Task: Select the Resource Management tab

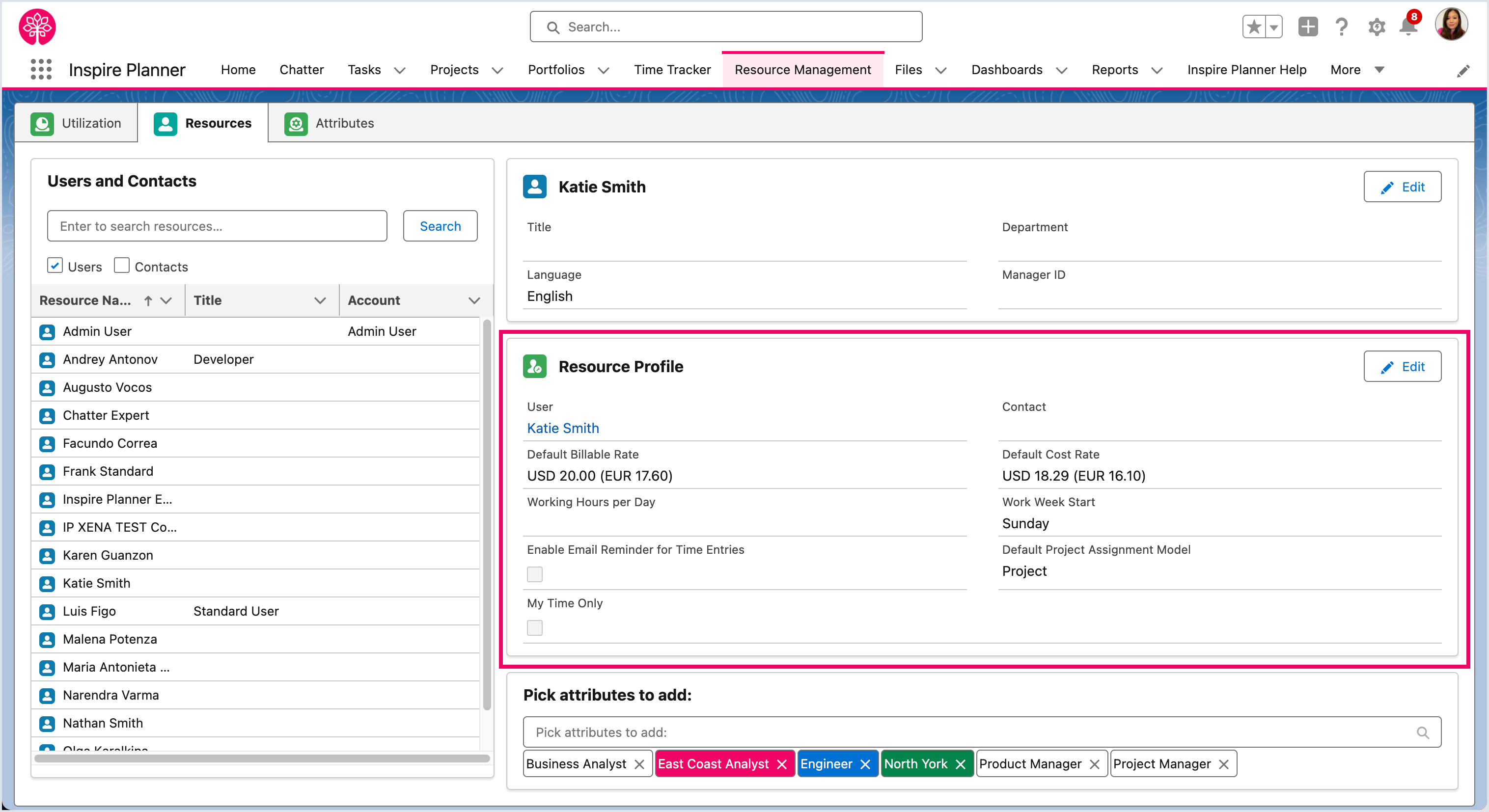Action: coord(802,69)
